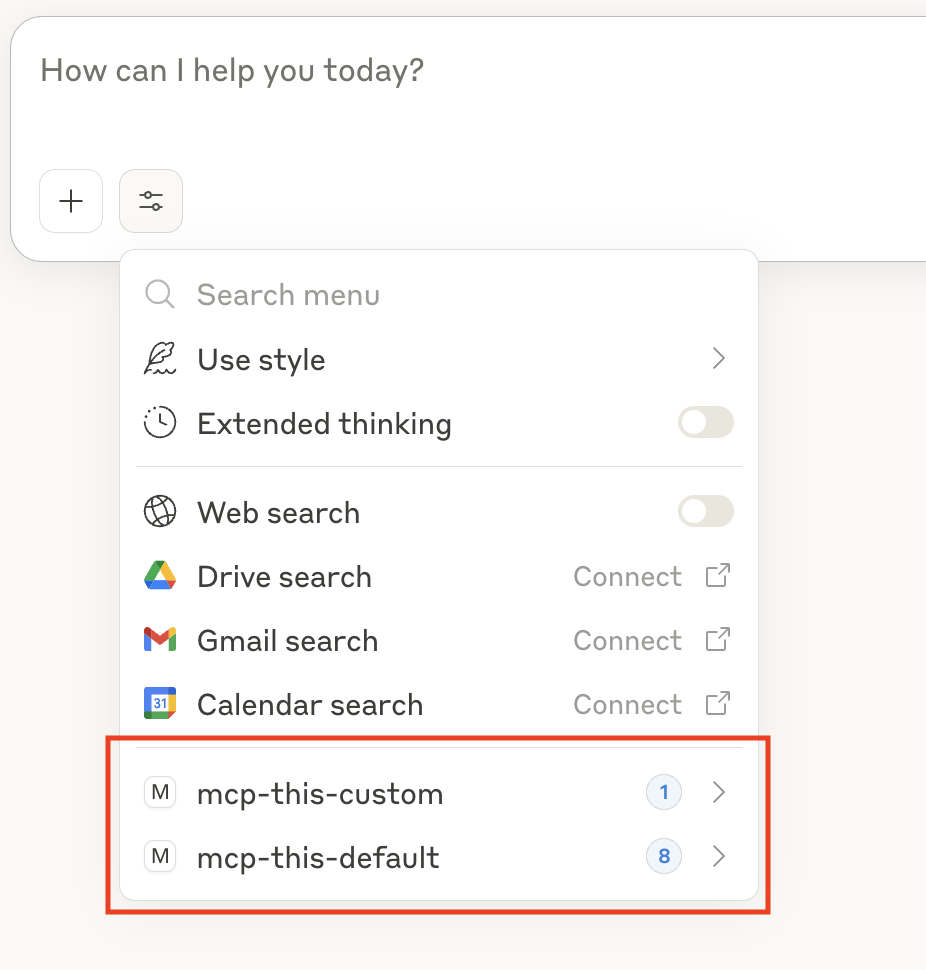Open the Use style menu item
Image resolution: width=926 pixels, height=970 pixels.
point(439,359)
